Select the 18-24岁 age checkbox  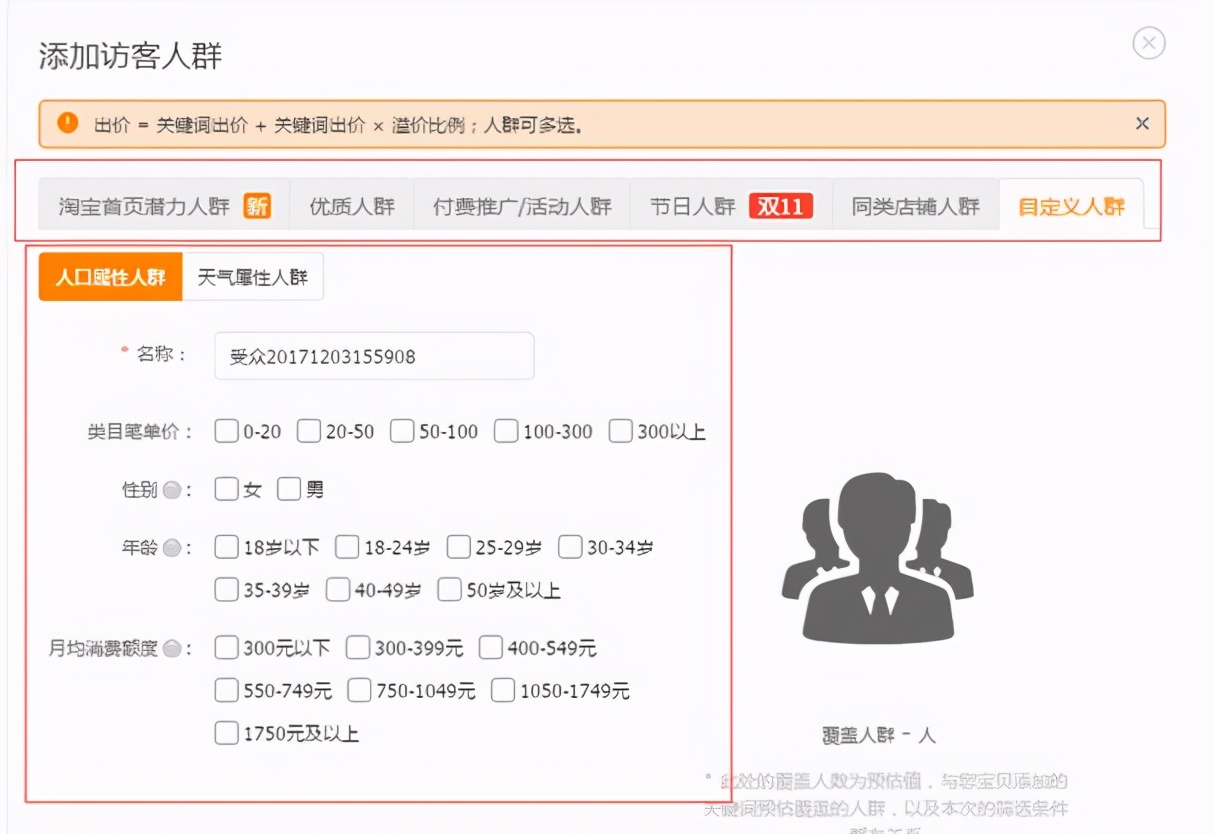coord(347,547)
